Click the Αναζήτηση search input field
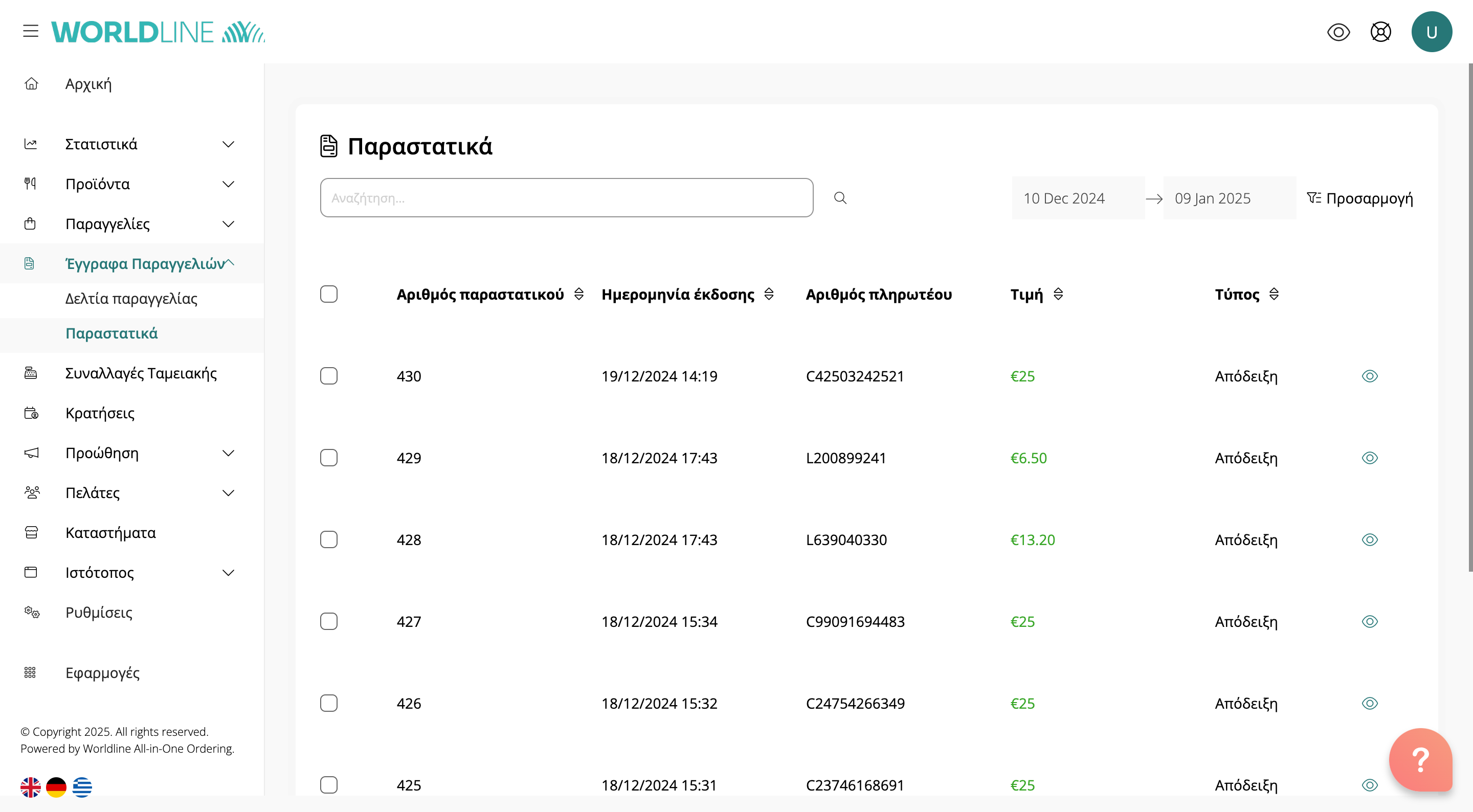Viewport: 1473px width, 812px height. pyautogui.click(x=566, y=198)
